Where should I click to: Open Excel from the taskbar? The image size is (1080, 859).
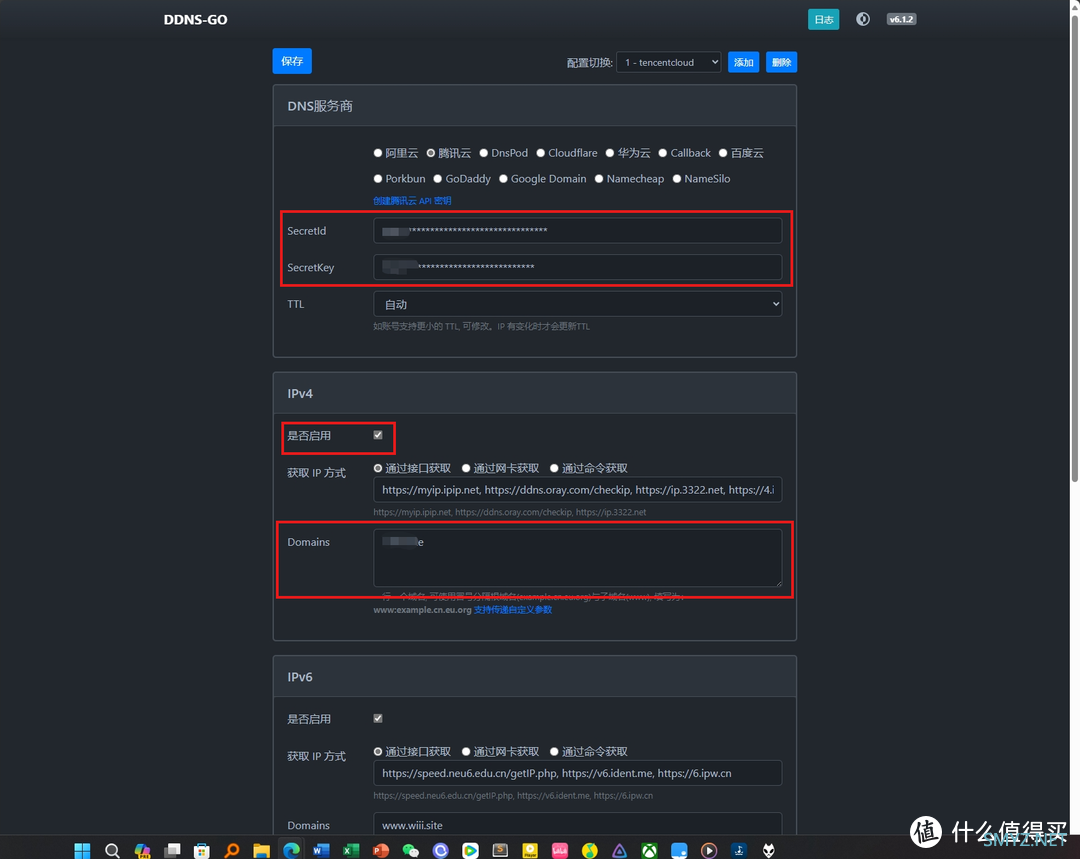coord(351,850)
